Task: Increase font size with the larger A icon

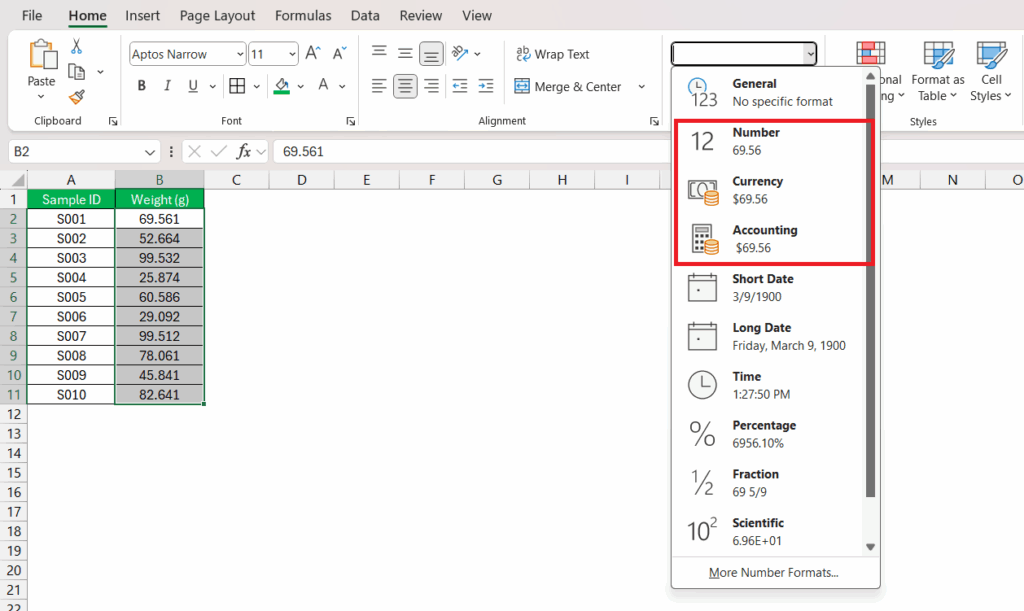Action: coord(313,54)
